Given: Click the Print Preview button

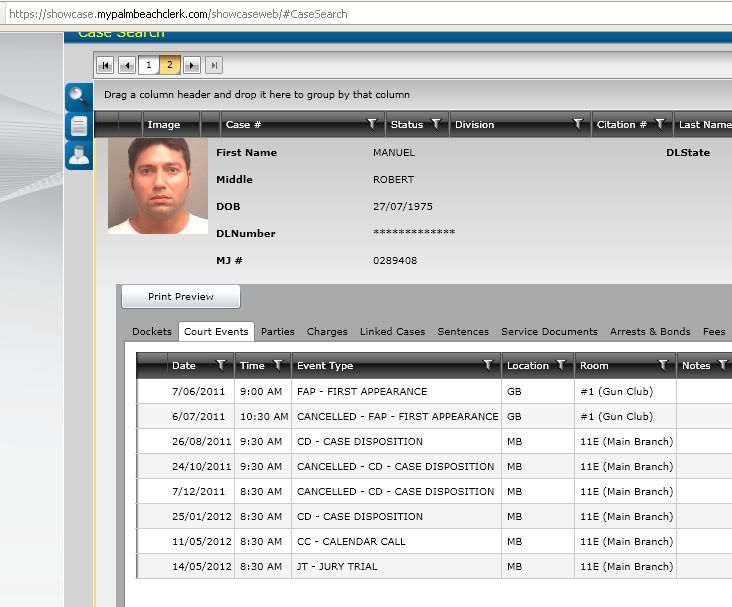Looking at the screenshot, I should (181, 297).
